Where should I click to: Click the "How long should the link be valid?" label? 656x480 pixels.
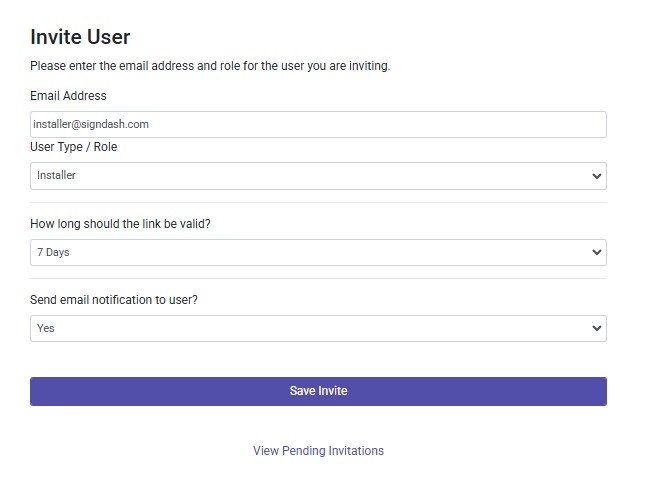(120, 224)
